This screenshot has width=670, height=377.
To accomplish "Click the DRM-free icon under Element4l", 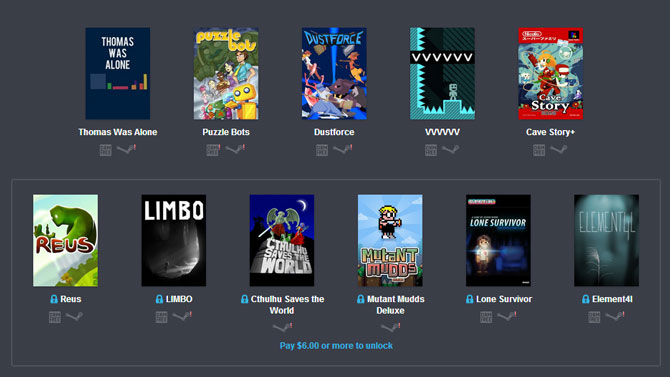I will [x=594, y=317].
